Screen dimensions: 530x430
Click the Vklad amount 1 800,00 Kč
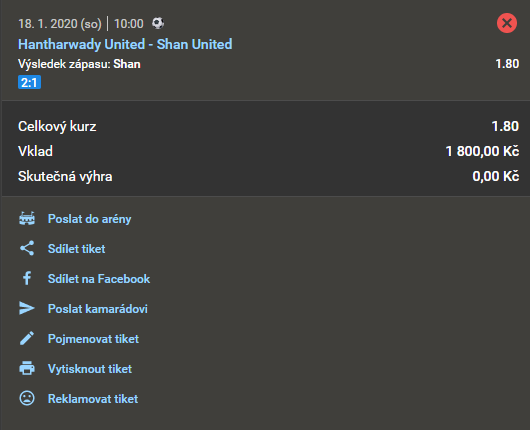pyautogui.click(x=482, y=151)
